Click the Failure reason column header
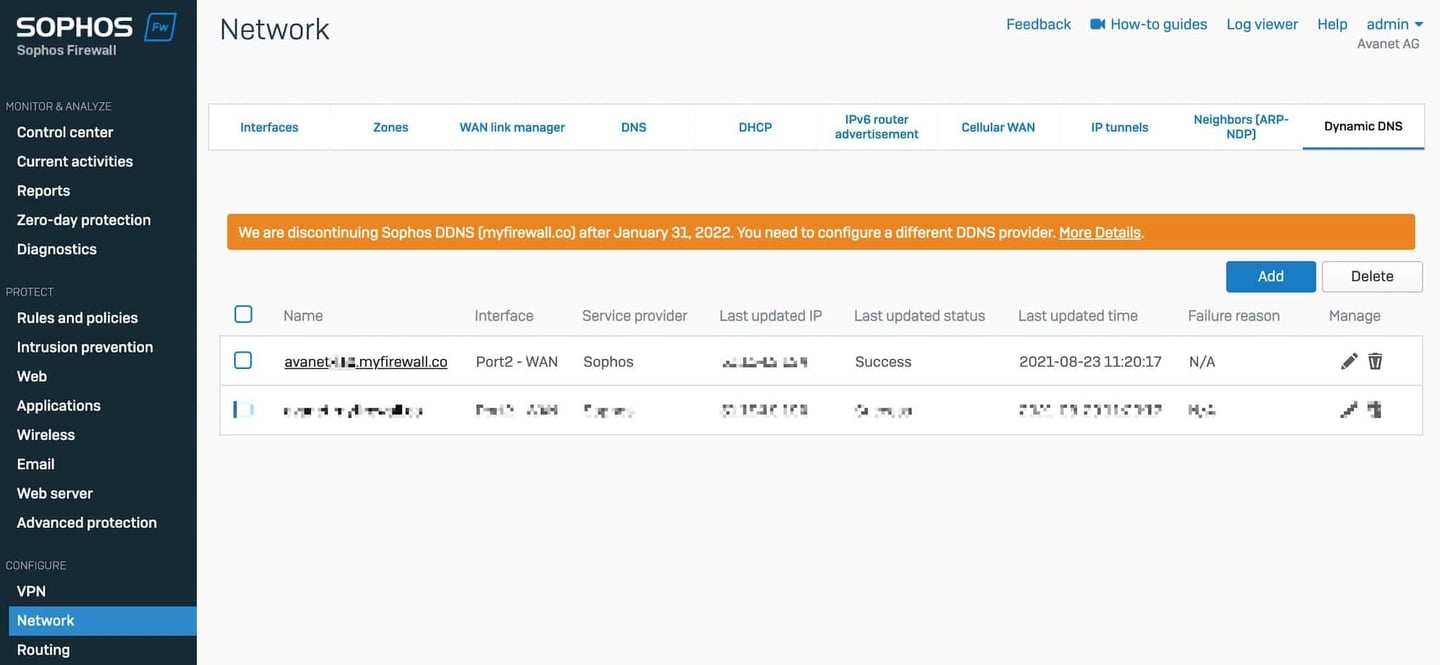 (x=1234, y=316)
